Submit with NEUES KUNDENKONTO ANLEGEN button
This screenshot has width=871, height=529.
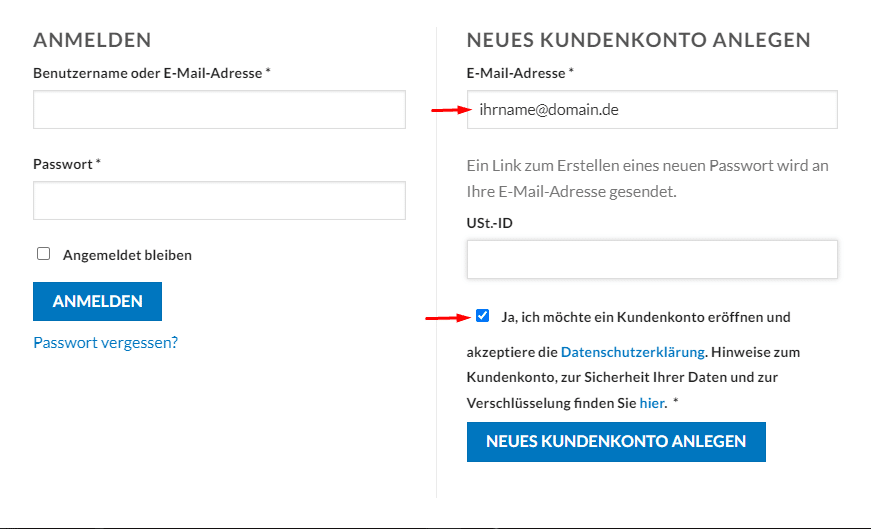tap(616, 442)
